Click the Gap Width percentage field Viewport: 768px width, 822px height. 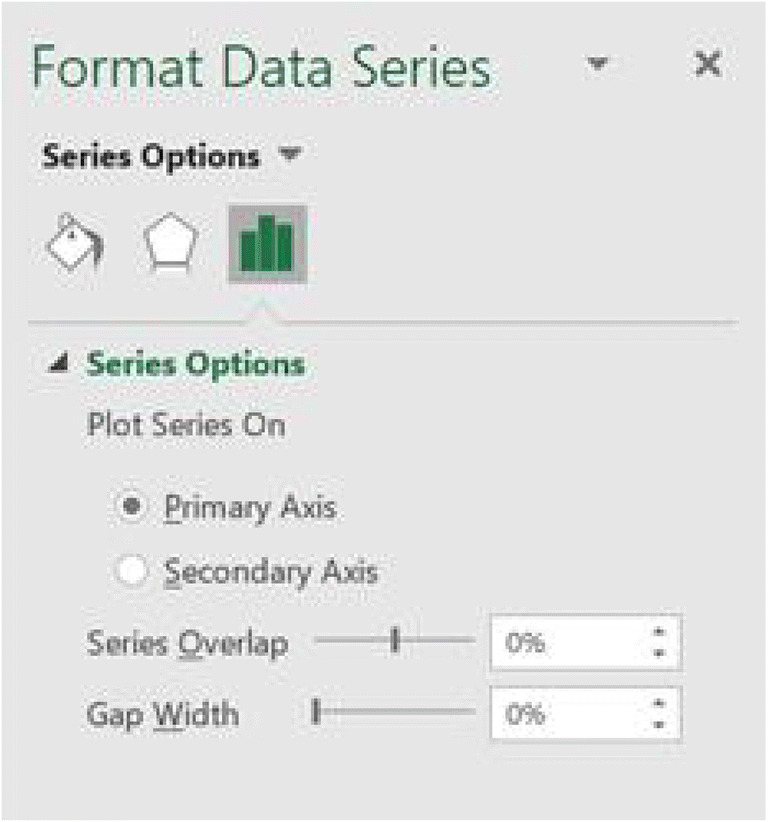[565, 714]
